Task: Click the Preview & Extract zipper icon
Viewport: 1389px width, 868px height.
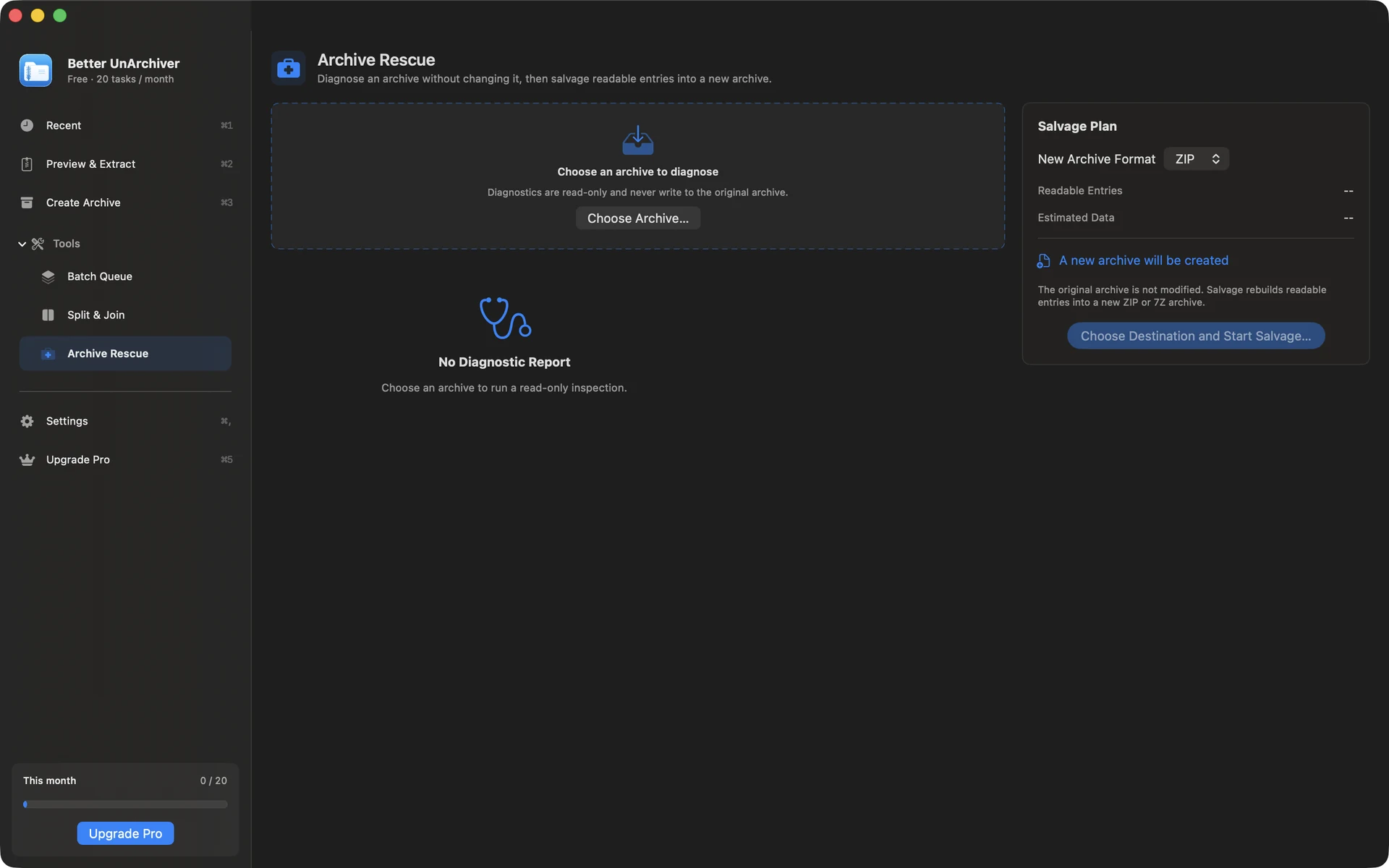Action: coord(27,164)
